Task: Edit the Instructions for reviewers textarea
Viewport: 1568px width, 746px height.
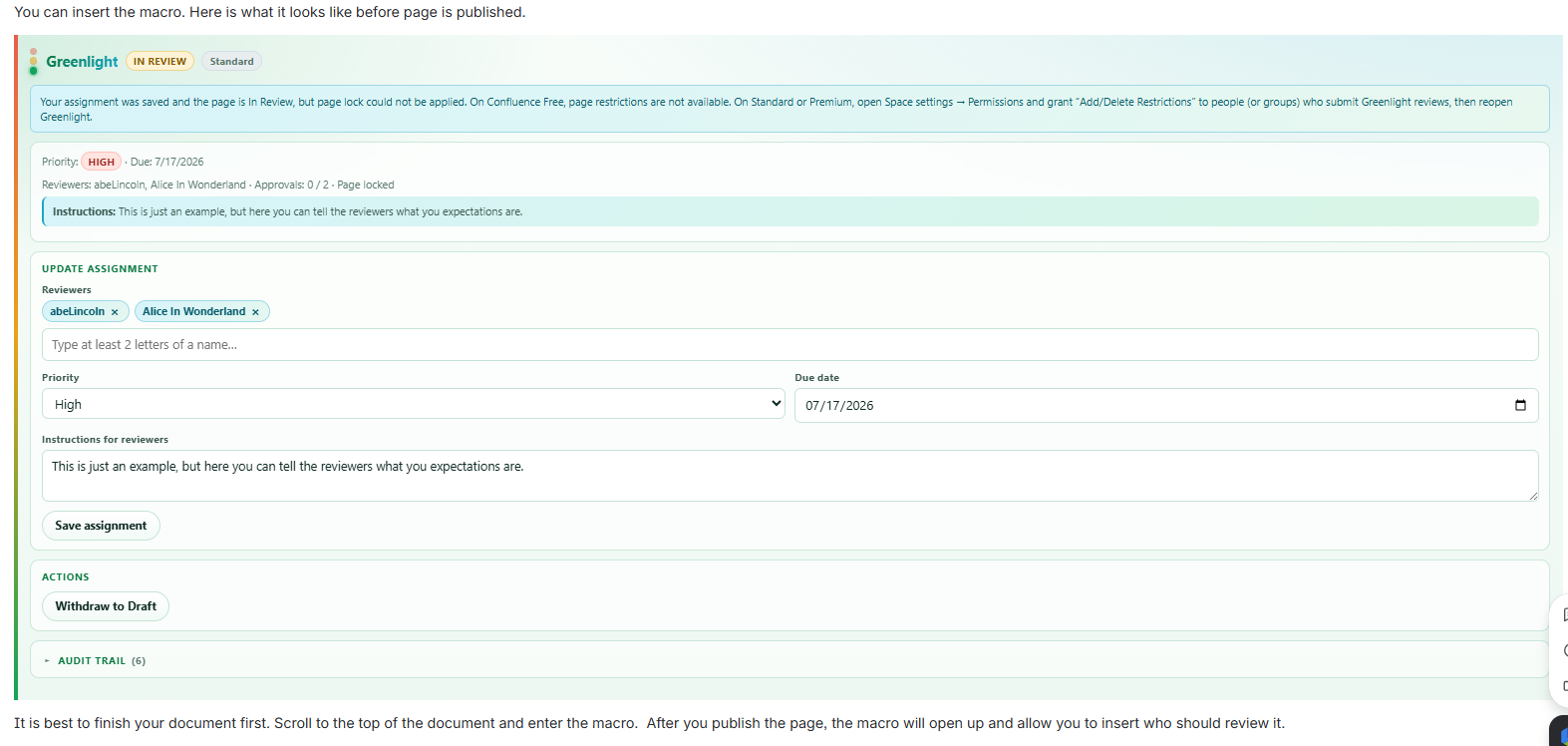Action: (789, 476)
